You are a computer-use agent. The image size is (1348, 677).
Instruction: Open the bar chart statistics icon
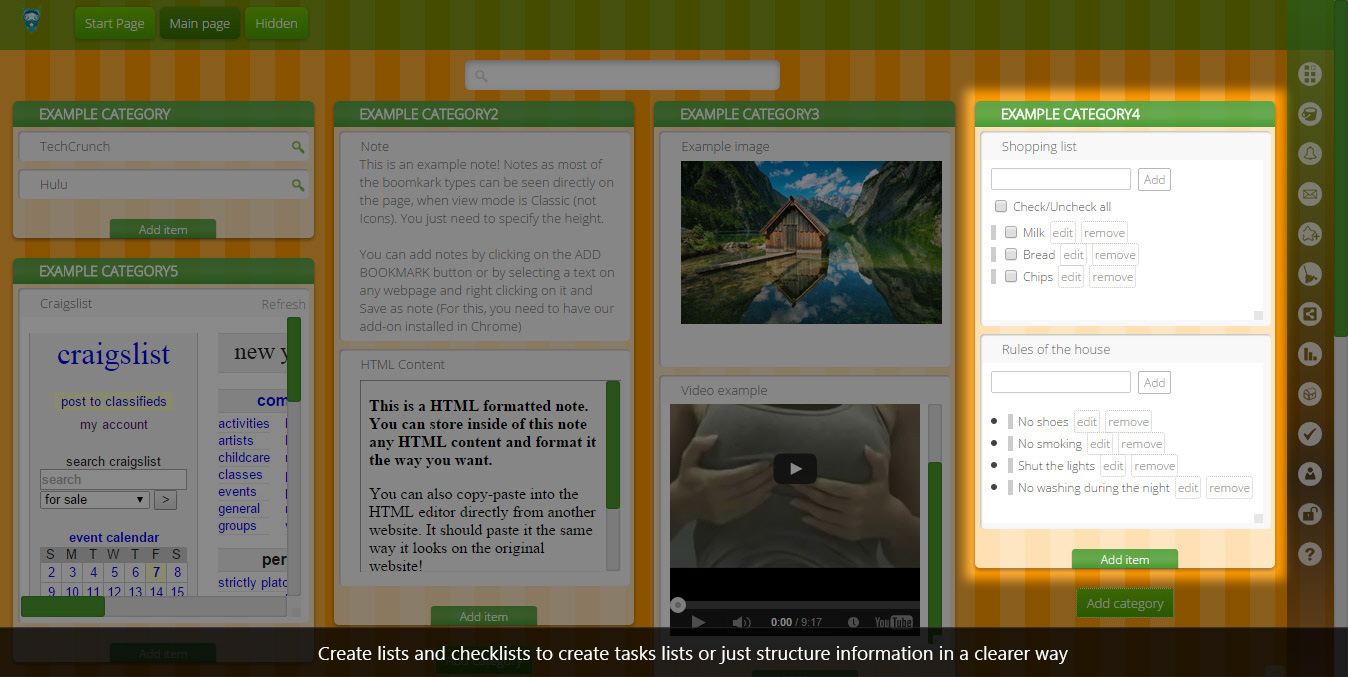(x=1309, y=354)
